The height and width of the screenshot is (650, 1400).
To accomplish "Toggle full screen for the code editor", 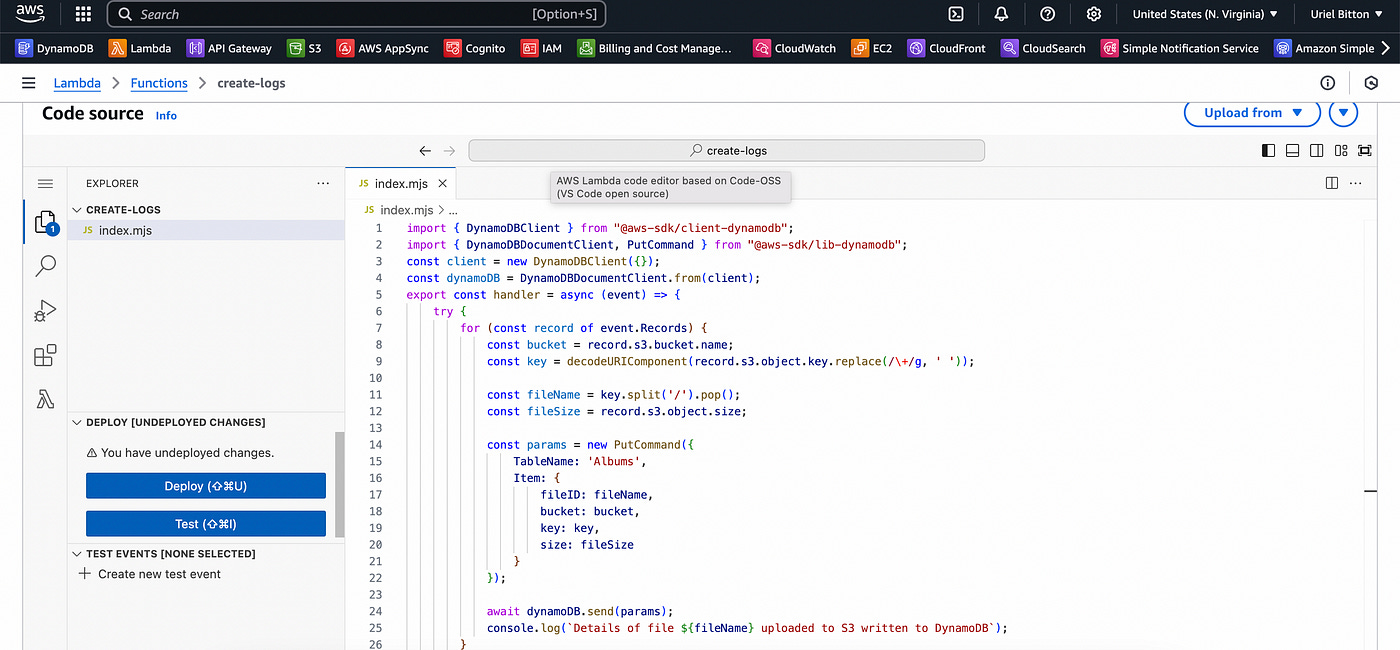I will coord(1365,150).
